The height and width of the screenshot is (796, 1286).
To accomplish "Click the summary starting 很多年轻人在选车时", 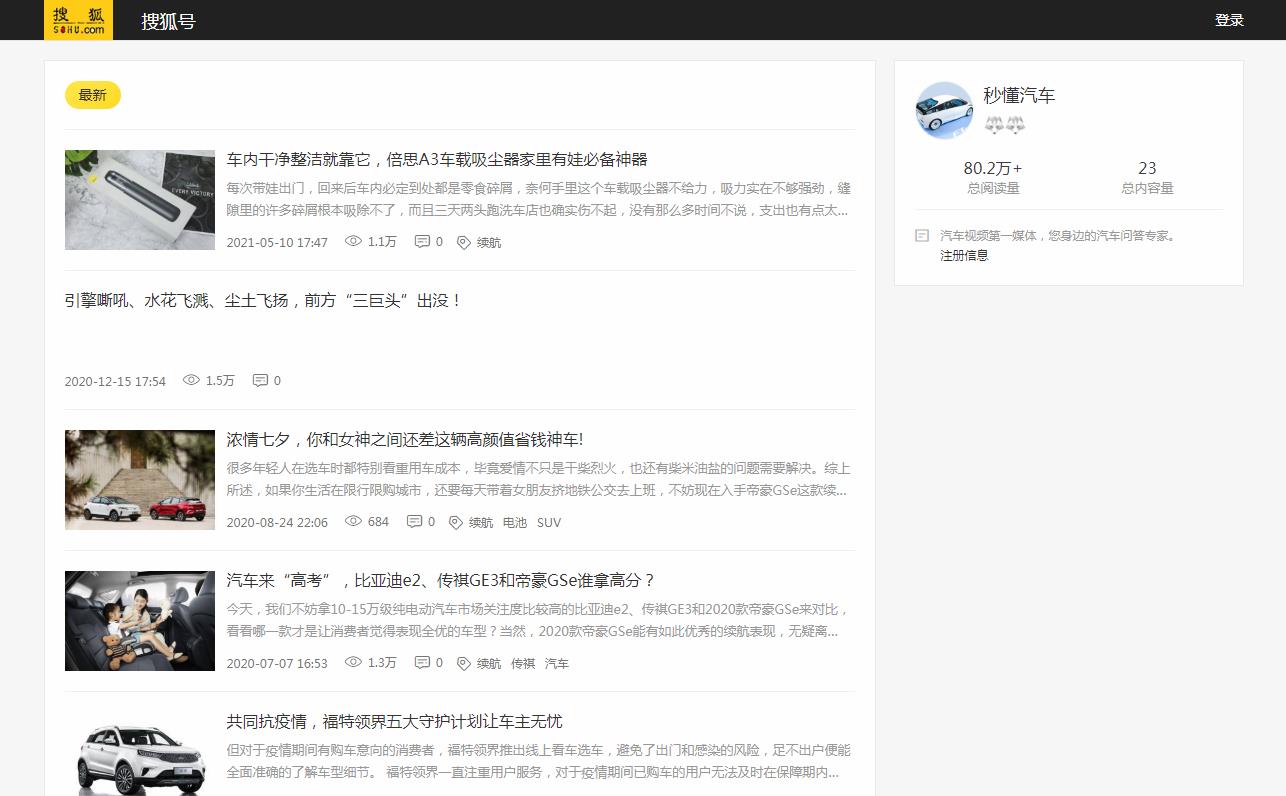I will [x=539, y=479].
